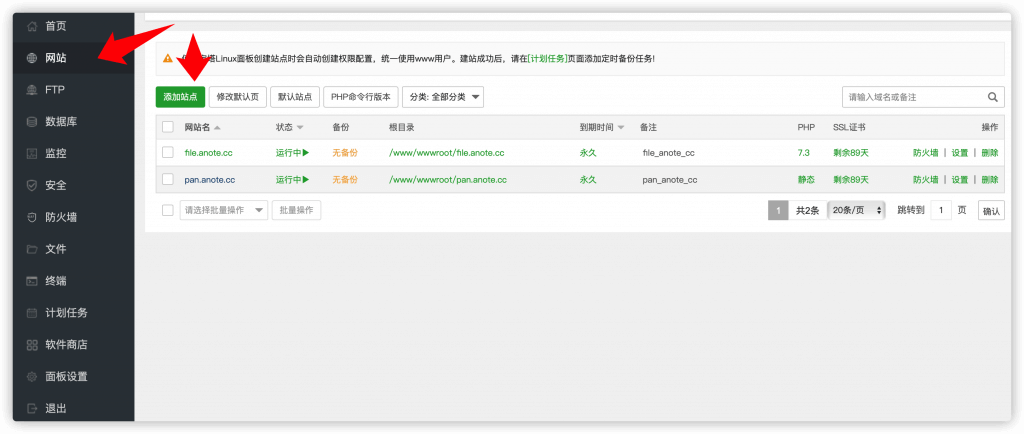Click 无备份 for file.anote.cc
1024x434 pixels.
pyautogui.click(x=345, y=153)
